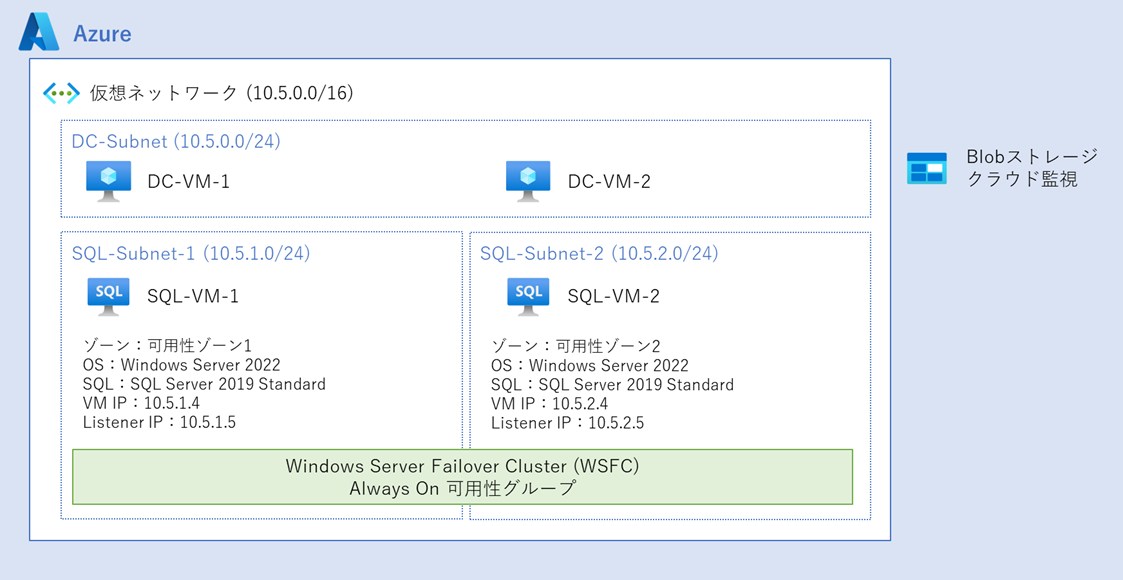Click the SQL-VM-1 label
This screenshot has width=1123, height=580.
click(x=193, y=296)
